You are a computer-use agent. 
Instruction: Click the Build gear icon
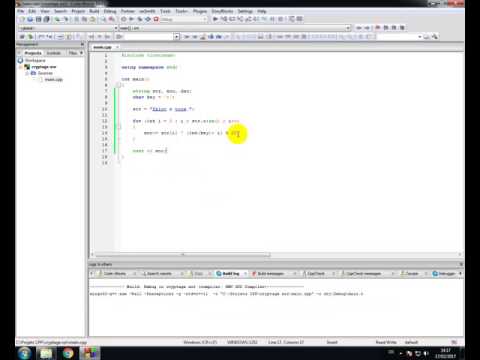pyautogui.click(x=124, y=19)
